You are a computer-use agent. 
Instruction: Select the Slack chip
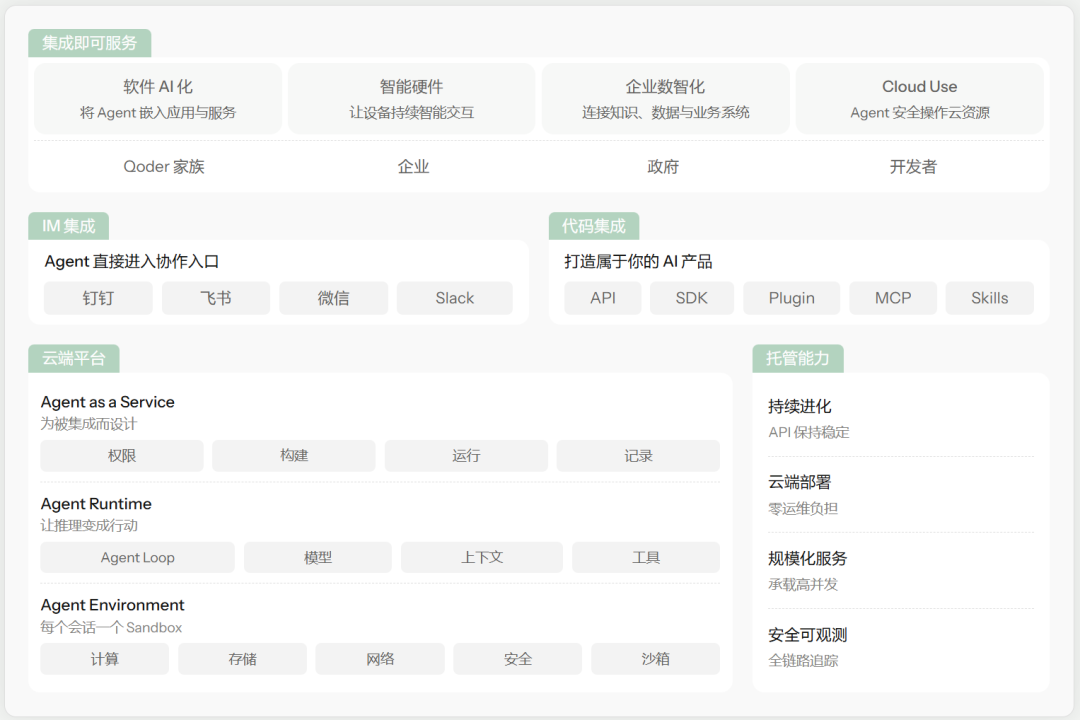455,298
